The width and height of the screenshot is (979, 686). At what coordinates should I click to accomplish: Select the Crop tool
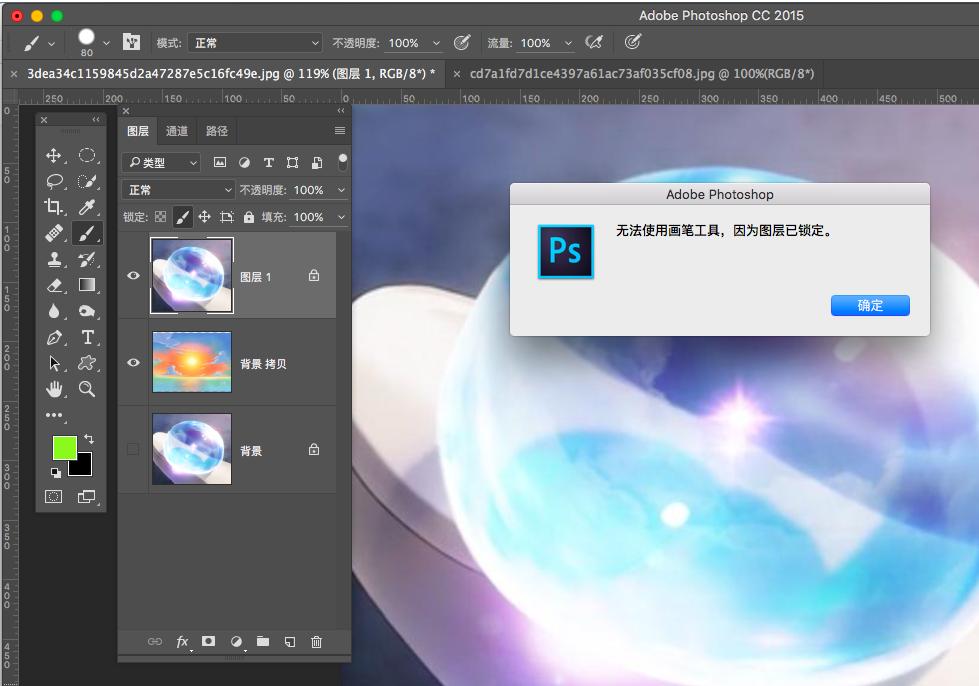54,207
